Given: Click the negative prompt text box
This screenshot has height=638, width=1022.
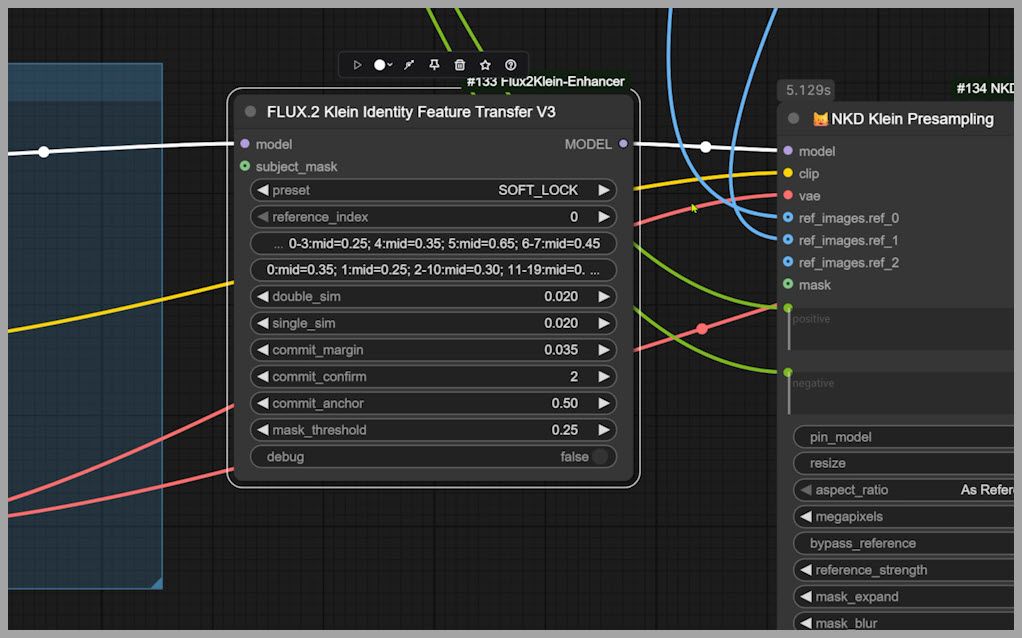Looking at the screenshot, I should [x=902, y=394].
